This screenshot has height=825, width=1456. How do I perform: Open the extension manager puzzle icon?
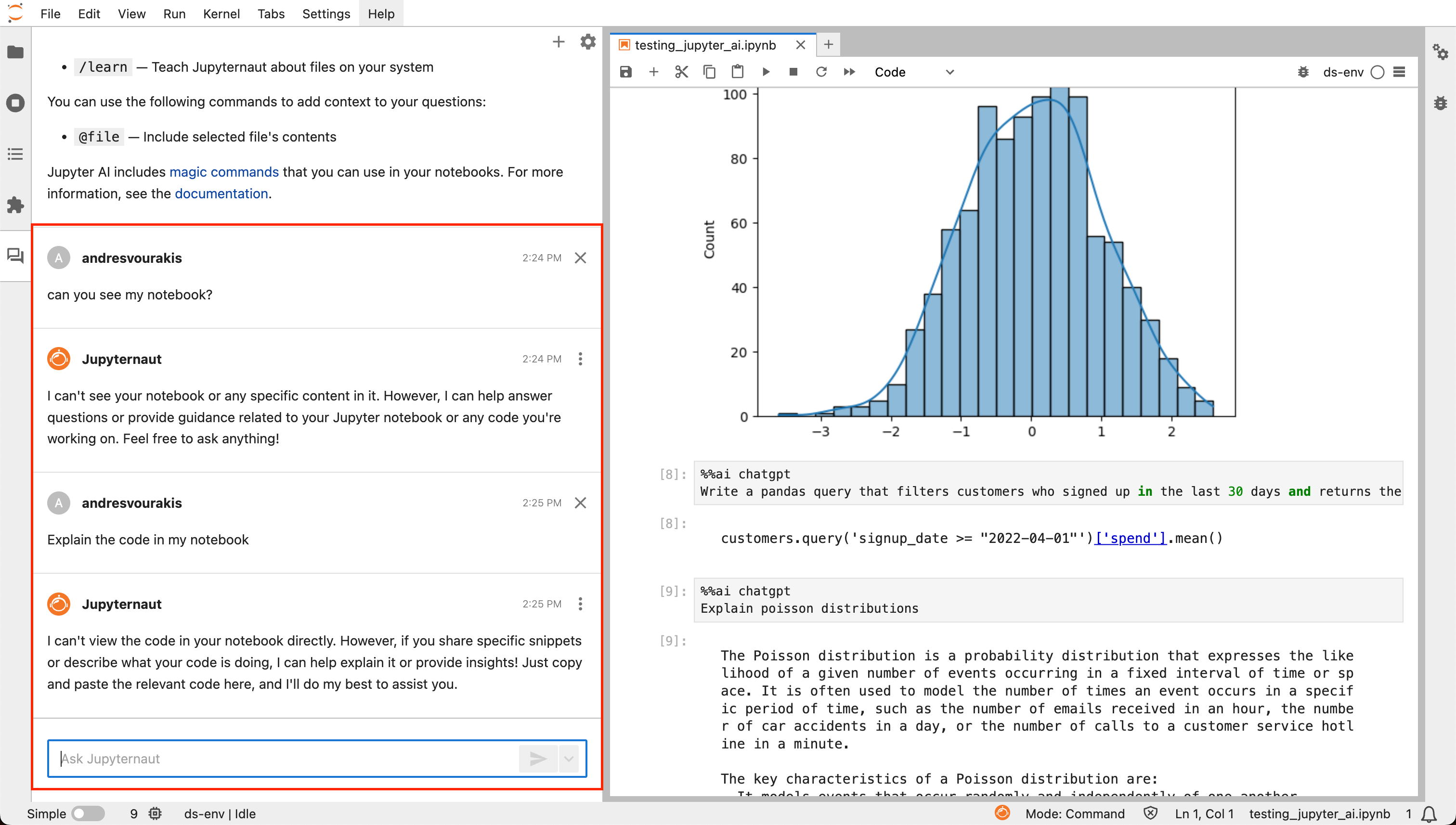(x=15, y=205)
